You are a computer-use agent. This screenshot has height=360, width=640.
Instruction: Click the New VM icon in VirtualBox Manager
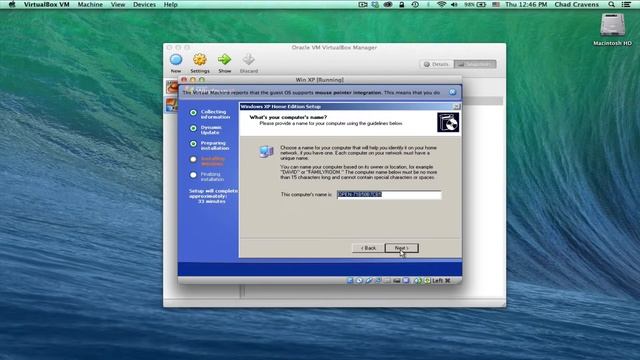(176, 60)
